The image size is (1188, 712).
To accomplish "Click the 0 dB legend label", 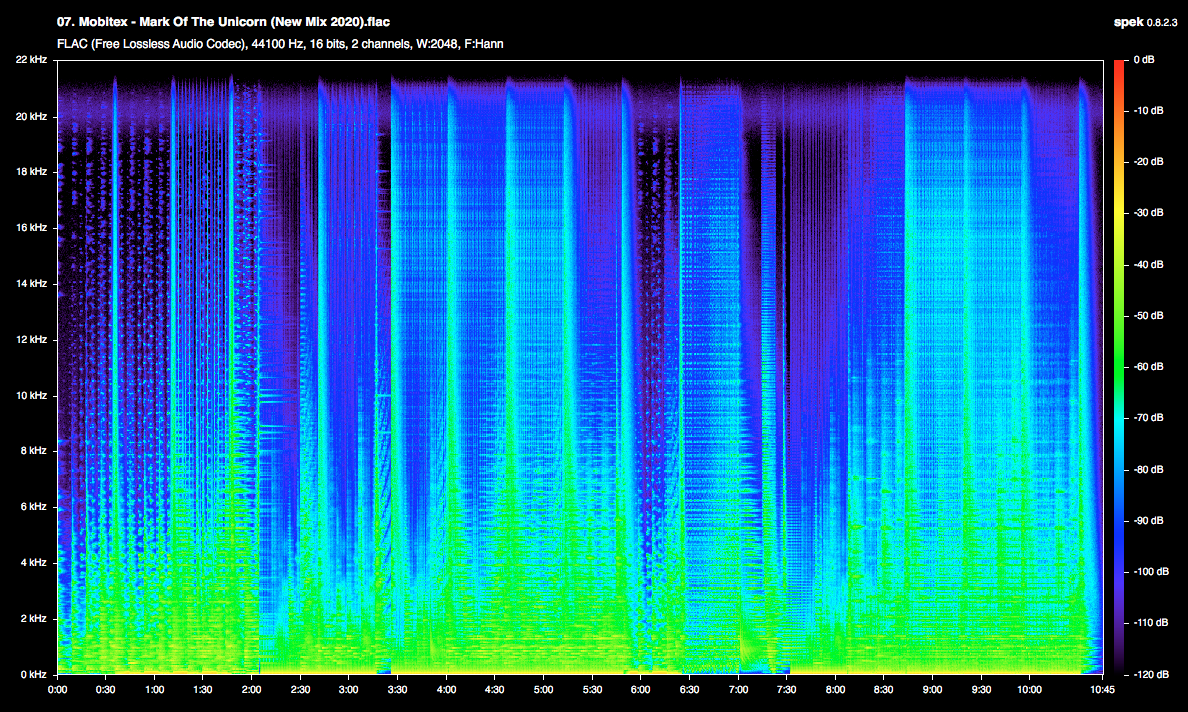I will pos(1144,59).
